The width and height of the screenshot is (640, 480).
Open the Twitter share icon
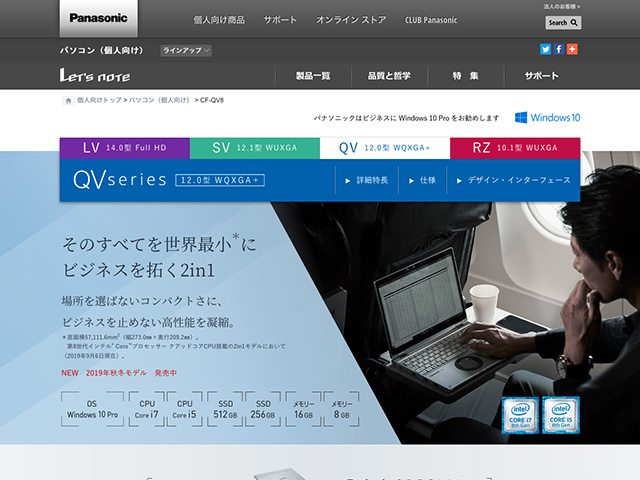(x=545, y=49)
